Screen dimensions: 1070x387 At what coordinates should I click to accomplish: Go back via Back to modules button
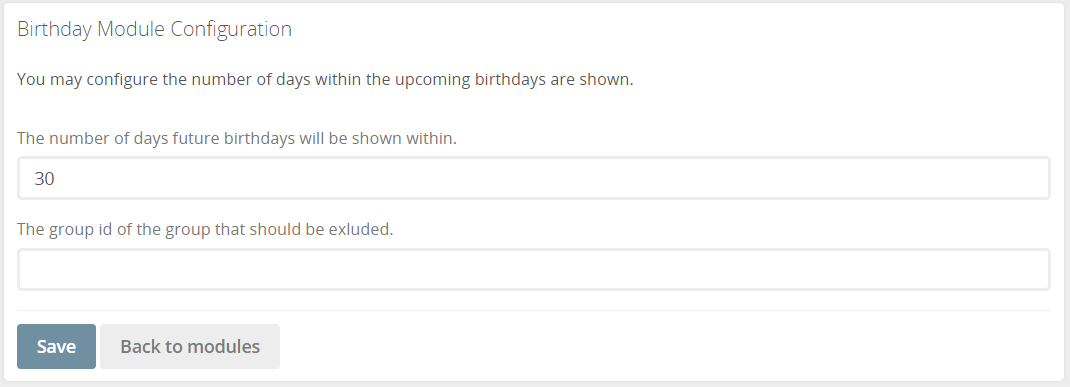pos(190,346)
